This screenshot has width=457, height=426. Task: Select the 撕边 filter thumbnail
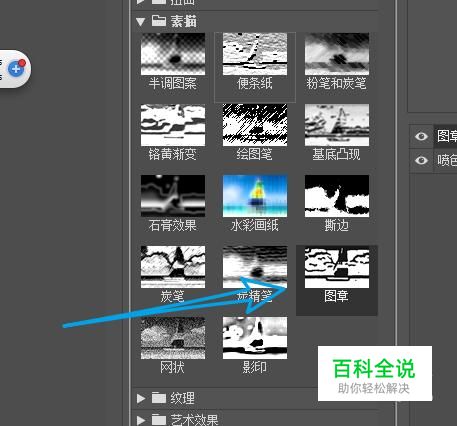tap(337, 196)
